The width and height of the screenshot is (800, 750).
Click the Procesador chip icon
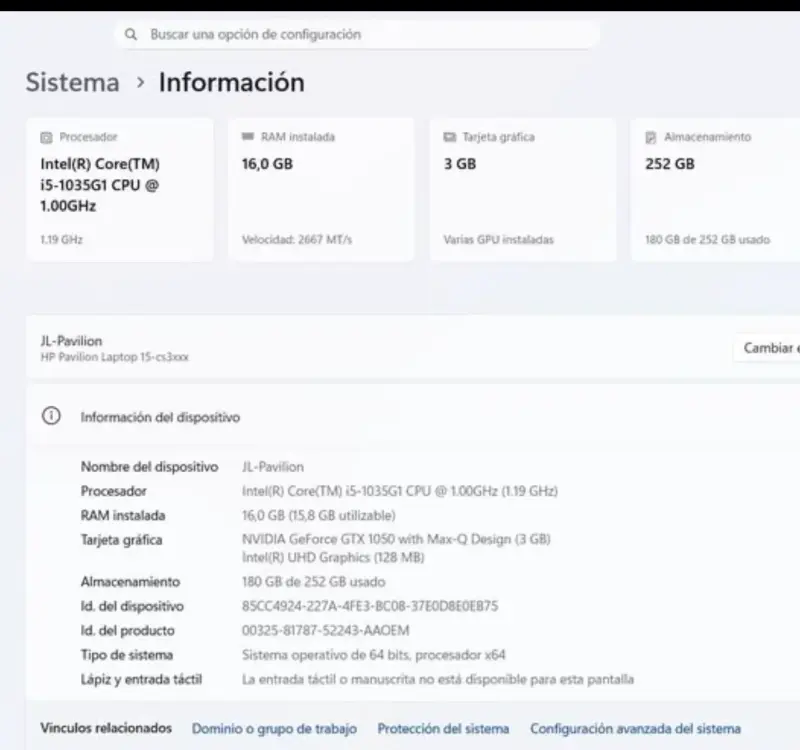click(46, 137)
